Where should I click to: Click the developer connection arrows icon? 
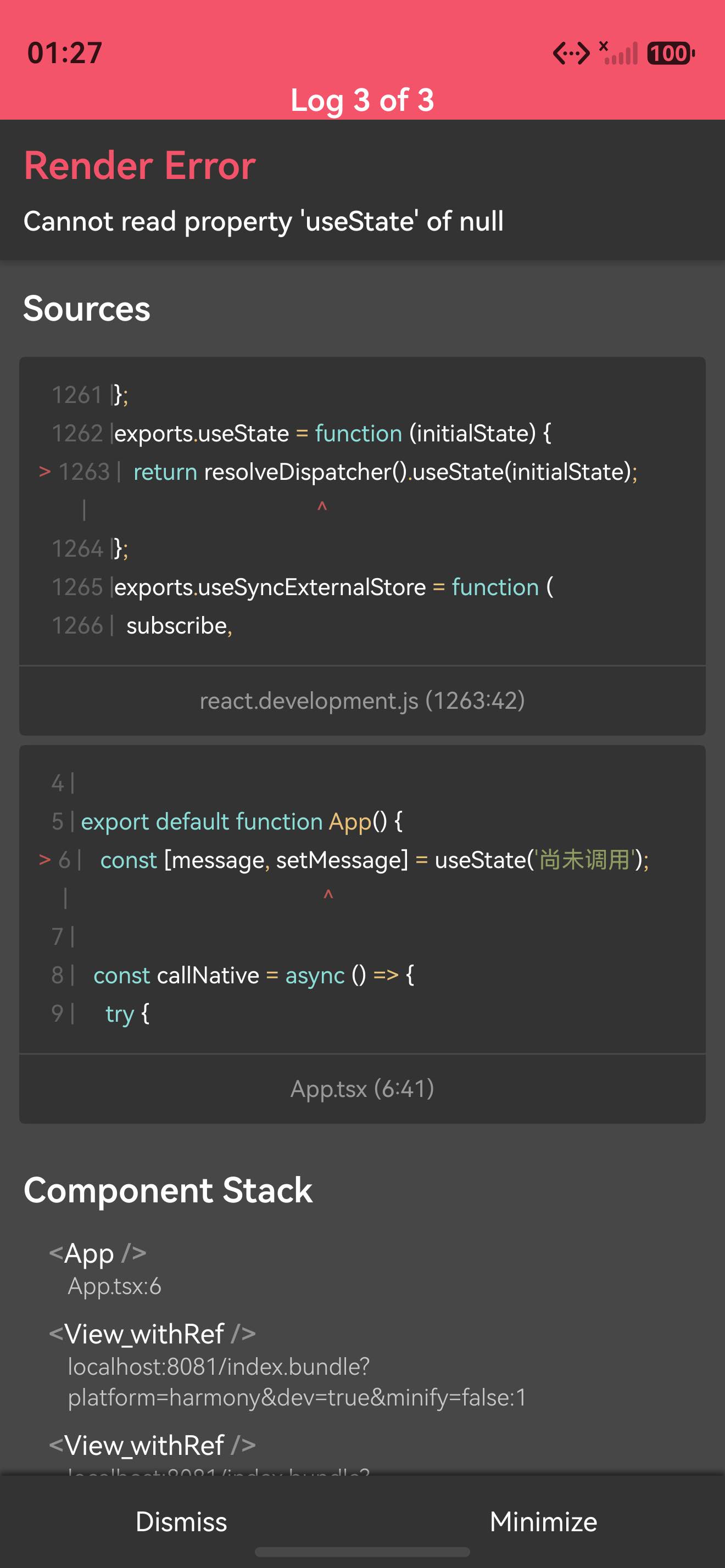click(571, 53)
